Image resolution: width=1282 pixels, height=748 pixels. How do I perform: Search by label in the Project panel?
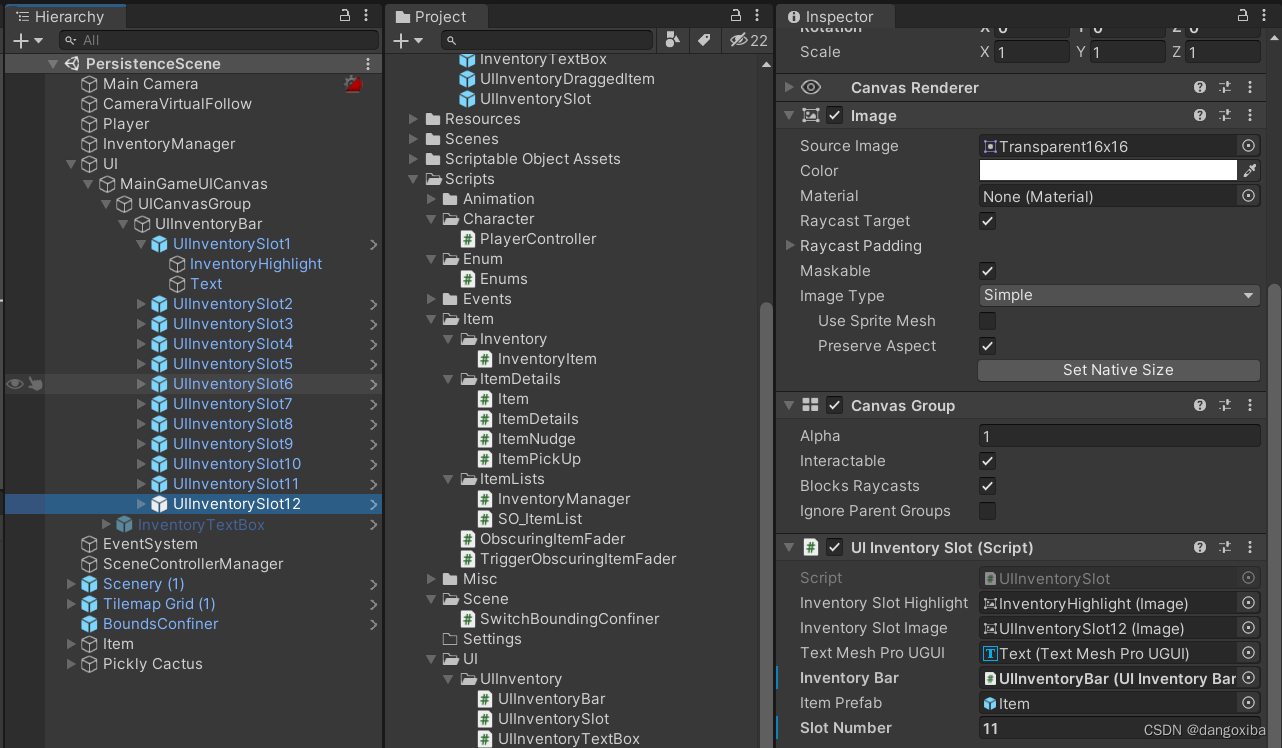tap(704, 40)
